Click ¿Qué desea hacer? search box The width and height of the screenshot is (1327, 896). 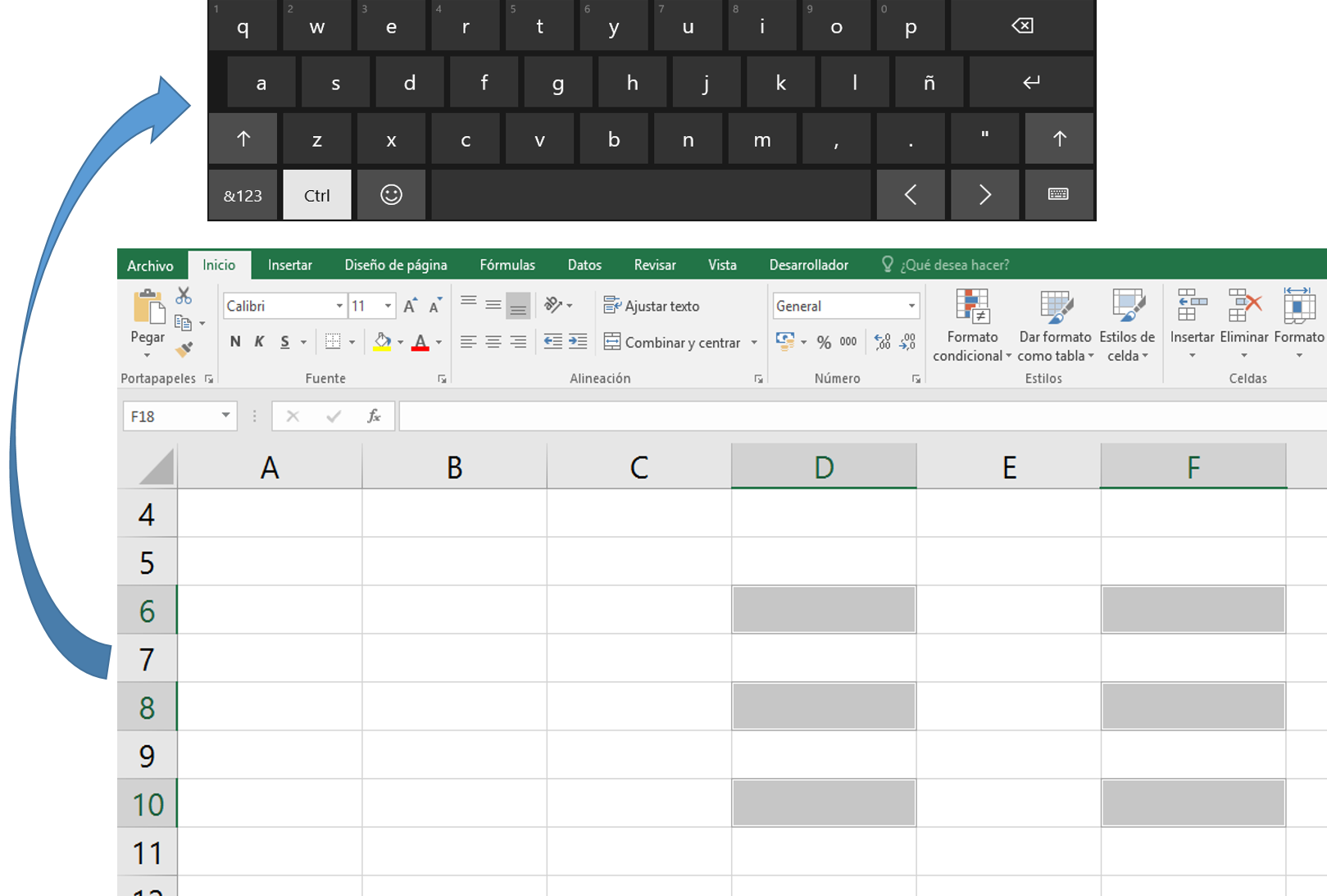946,265
